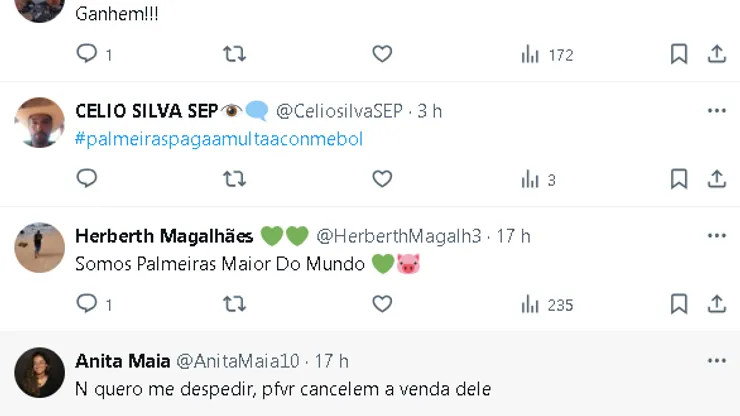This screenshot has width=740, height=416.
Task: Click Herberth Magalhães profile avatar
Action: 40,247
